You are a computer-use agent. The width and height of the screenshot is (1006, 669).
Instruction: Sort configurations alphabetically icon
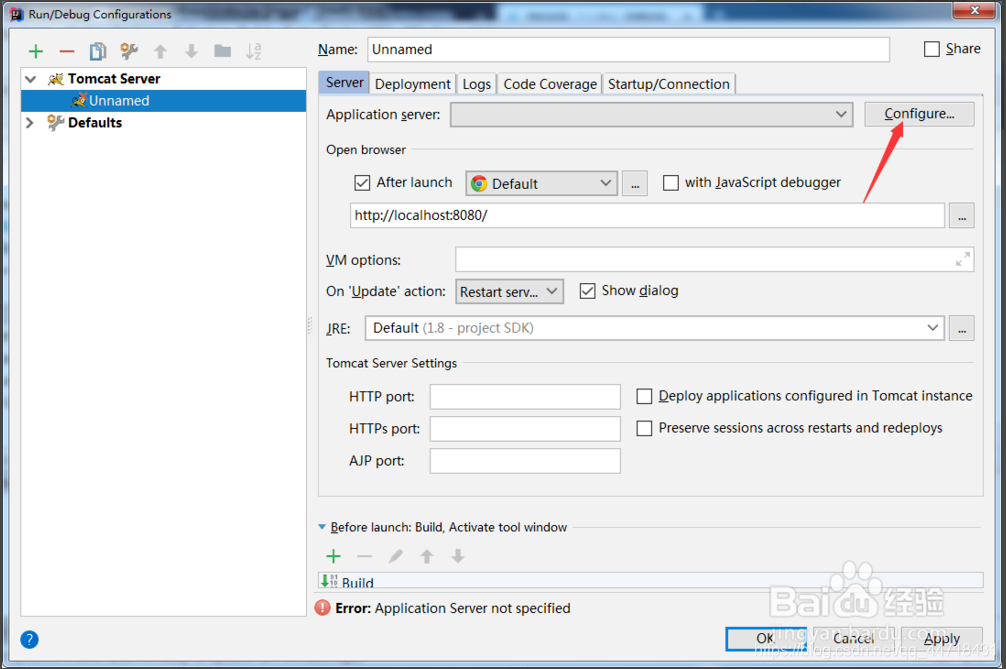pyautogui.click(x=254, y=51)
